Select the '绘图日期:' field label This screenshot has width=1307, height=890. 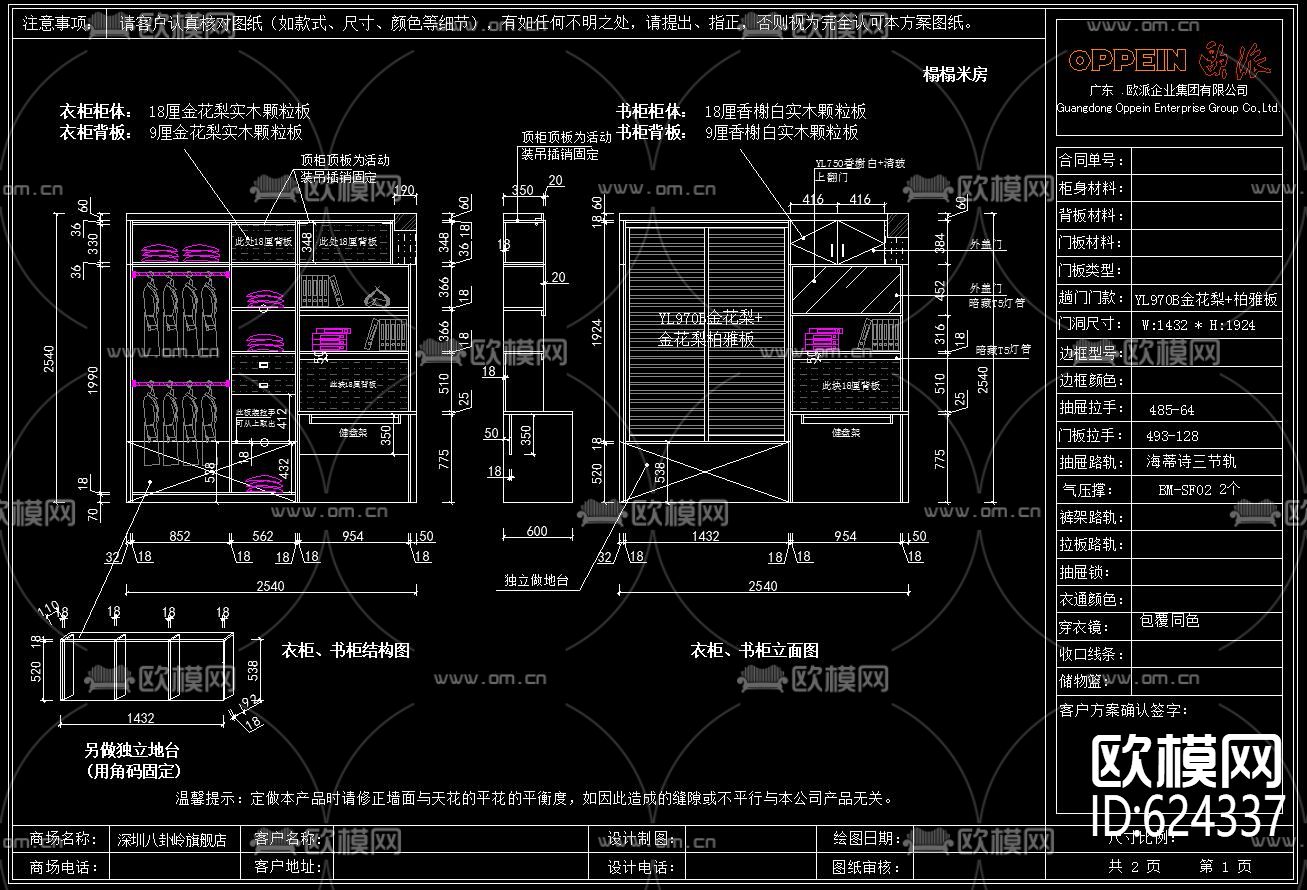coord(867,839)
